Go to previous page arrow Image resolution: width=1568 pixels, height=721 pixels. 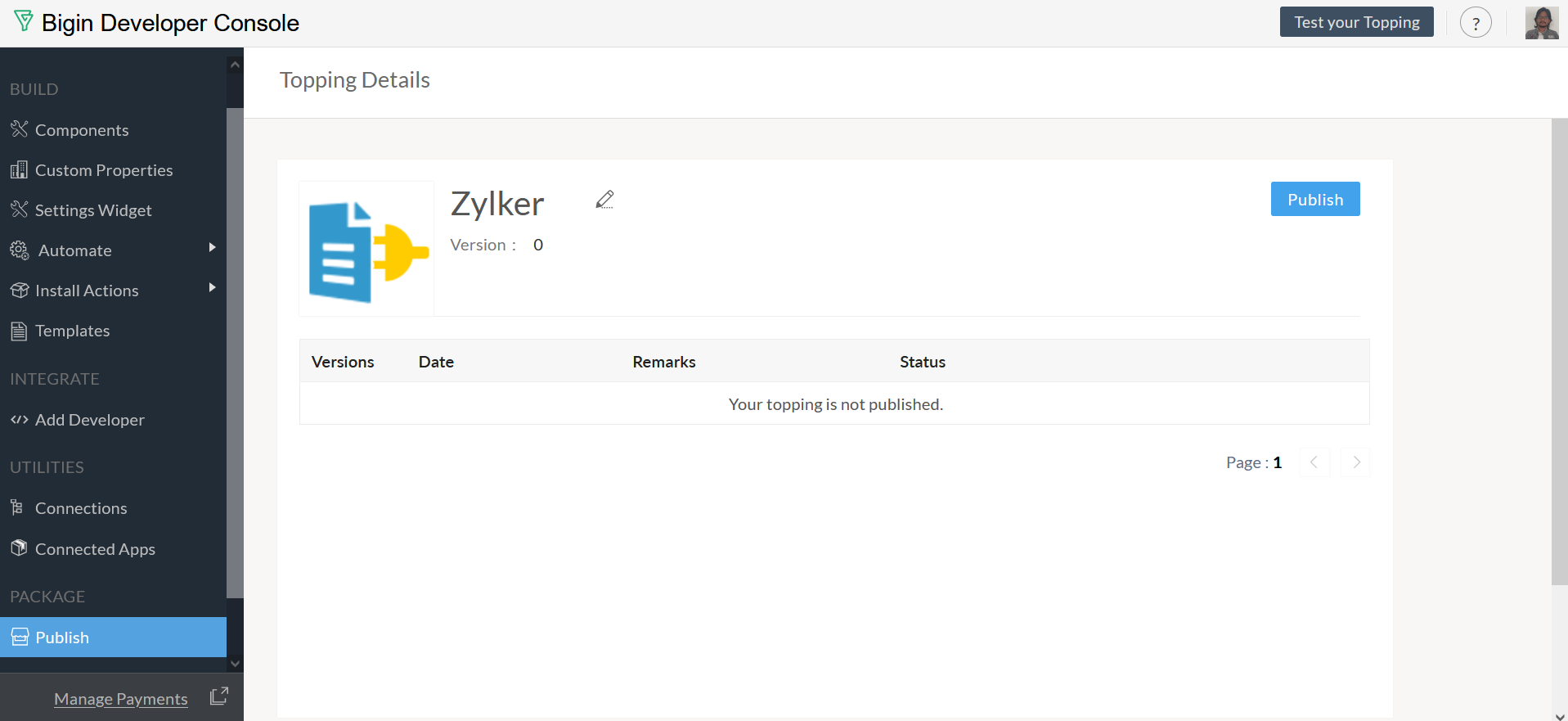click(1314, 462)
